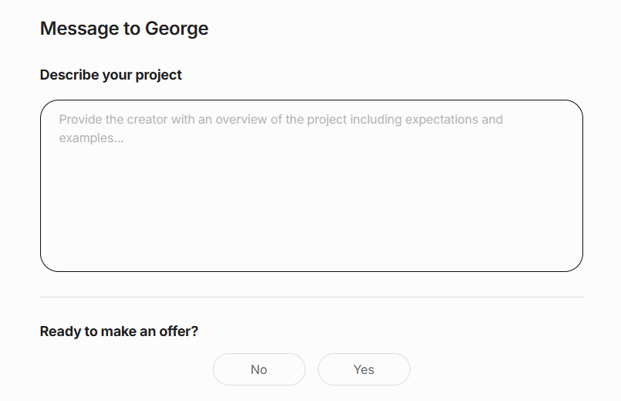The width and height of the screenshot is (621, 401).
Task: Click the Yes button
Action: coord(364,369)
